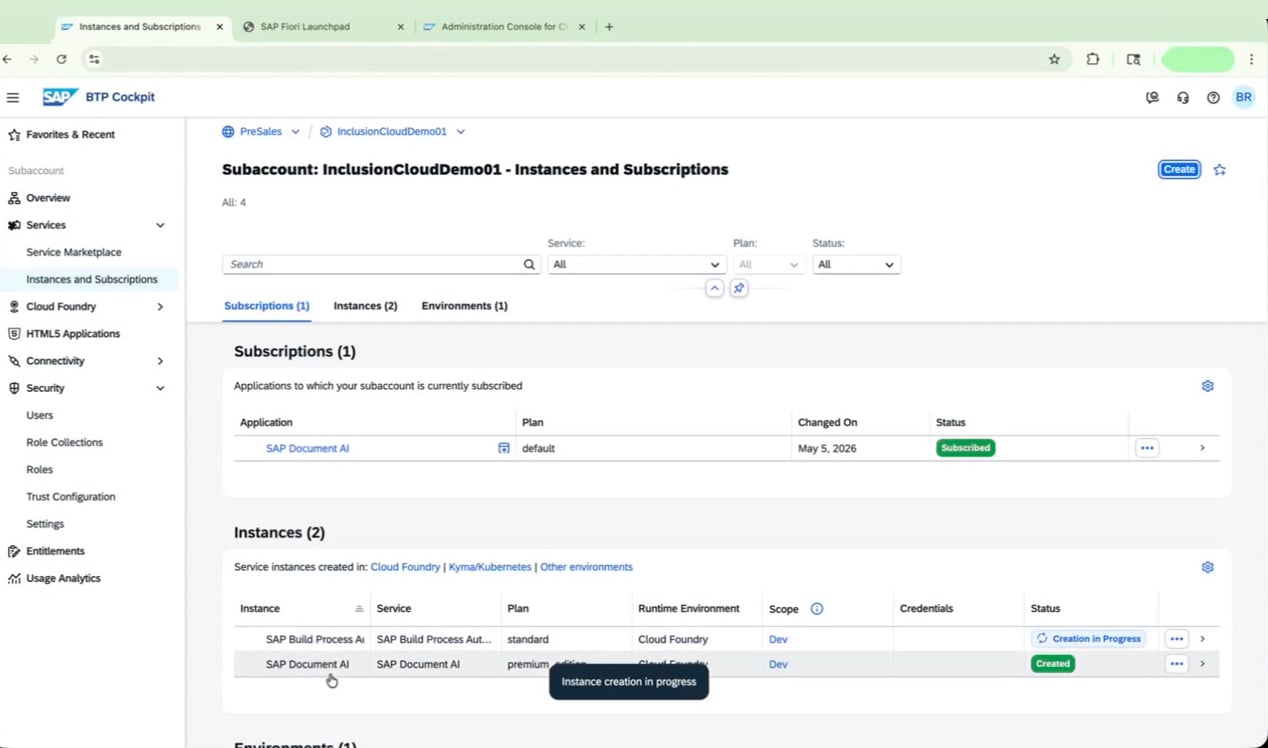Filter instances by Kyma/Kubernetes link
1268x748 pixels.
(490, 567)
